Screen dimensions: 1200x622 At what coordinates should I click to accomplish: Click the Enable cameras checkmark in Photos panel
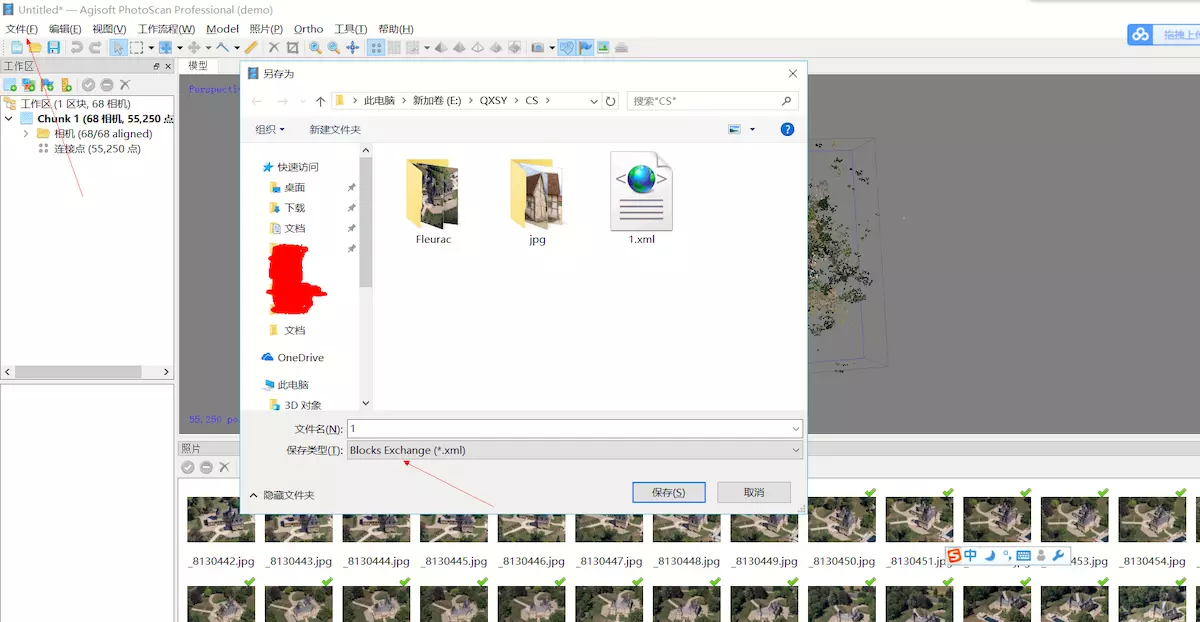point(188,467)
